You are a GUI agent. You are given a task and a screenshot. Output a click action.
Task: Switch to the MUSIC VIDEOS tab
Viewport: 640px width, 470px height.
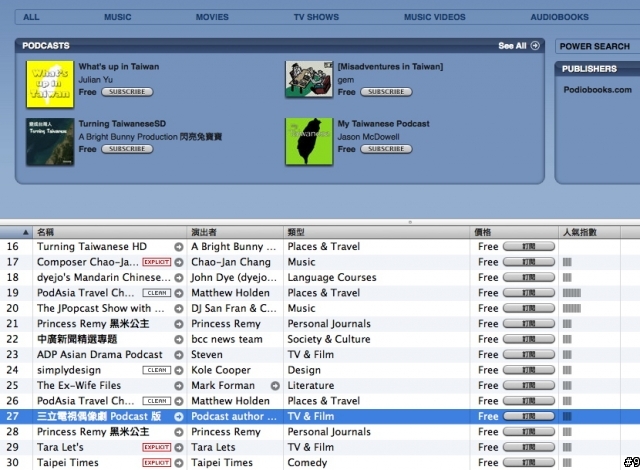(435, 17)
